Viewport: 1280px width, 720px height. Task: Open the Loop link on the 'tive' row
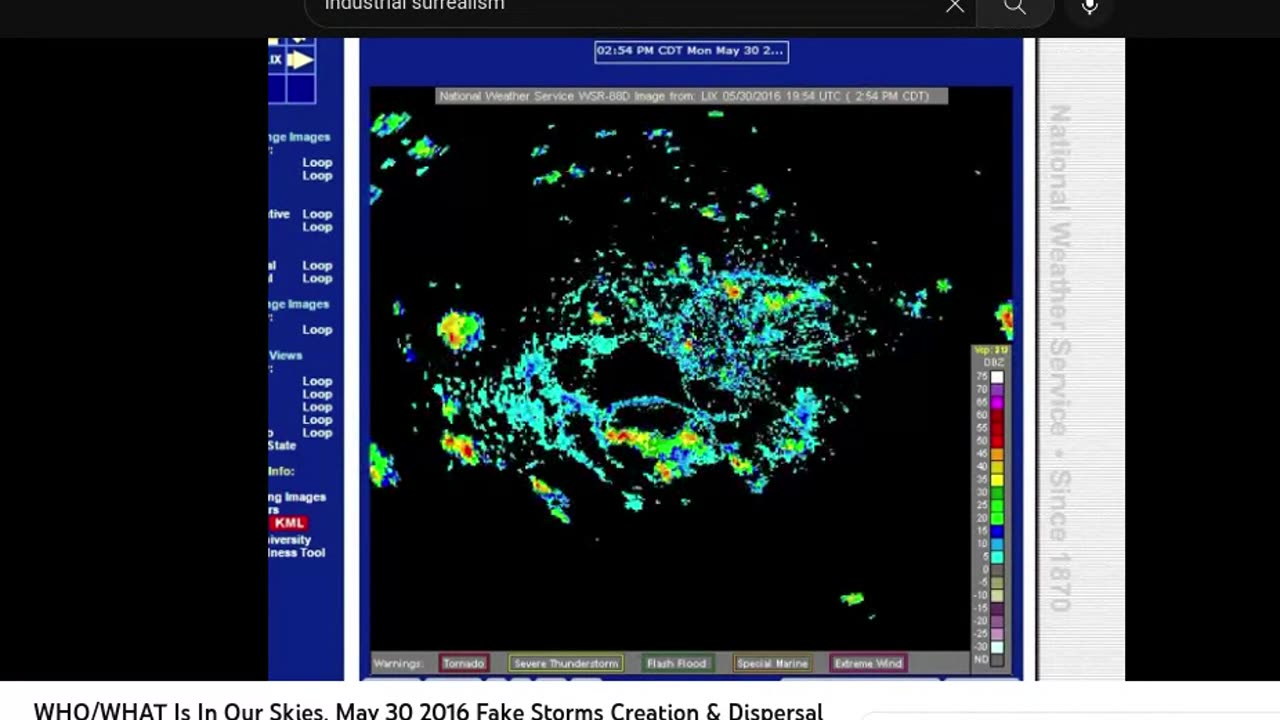[317, 214]
